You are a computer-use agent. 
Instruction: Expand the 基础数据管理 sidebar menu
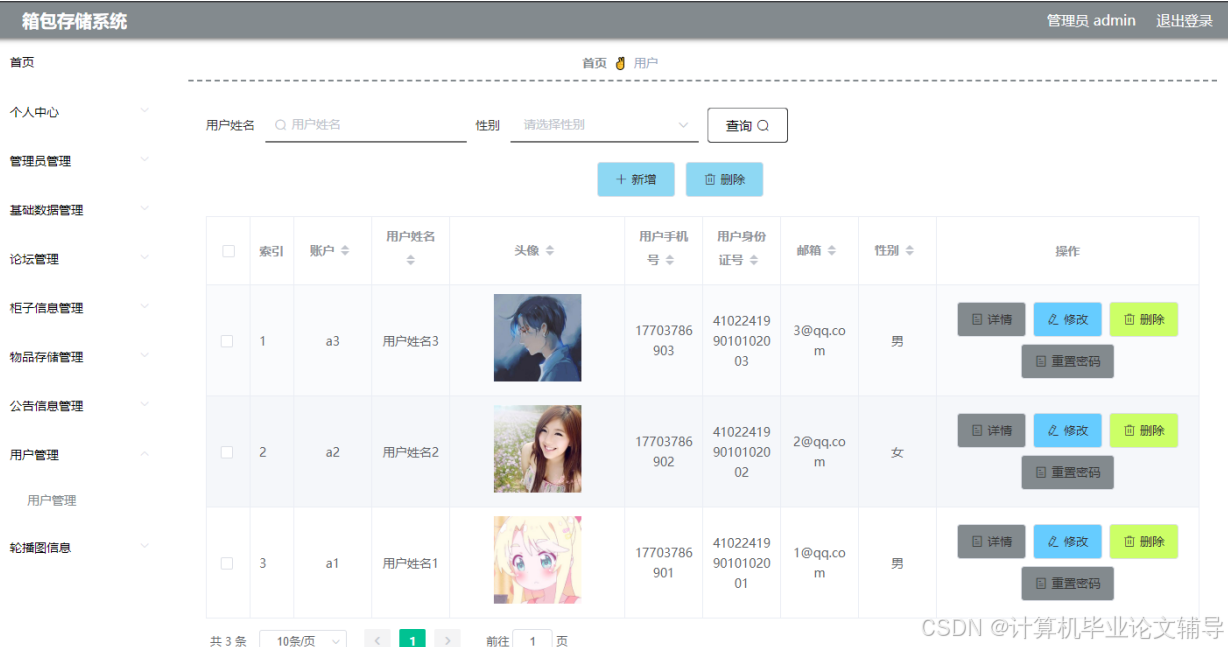click(78, 210)
